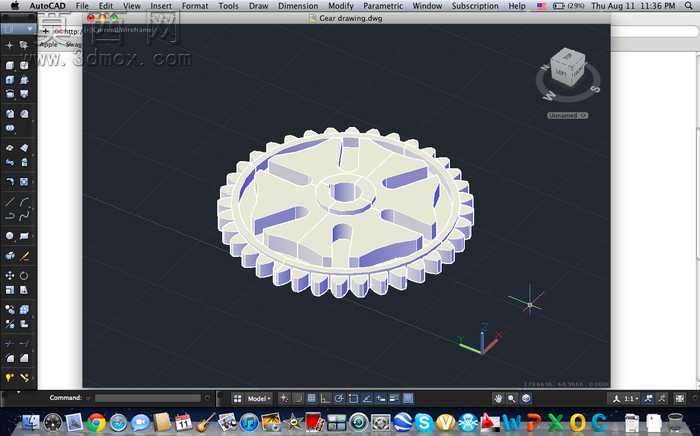Click the W compass letter on ViewCube ring

click(x=550, y=96)
